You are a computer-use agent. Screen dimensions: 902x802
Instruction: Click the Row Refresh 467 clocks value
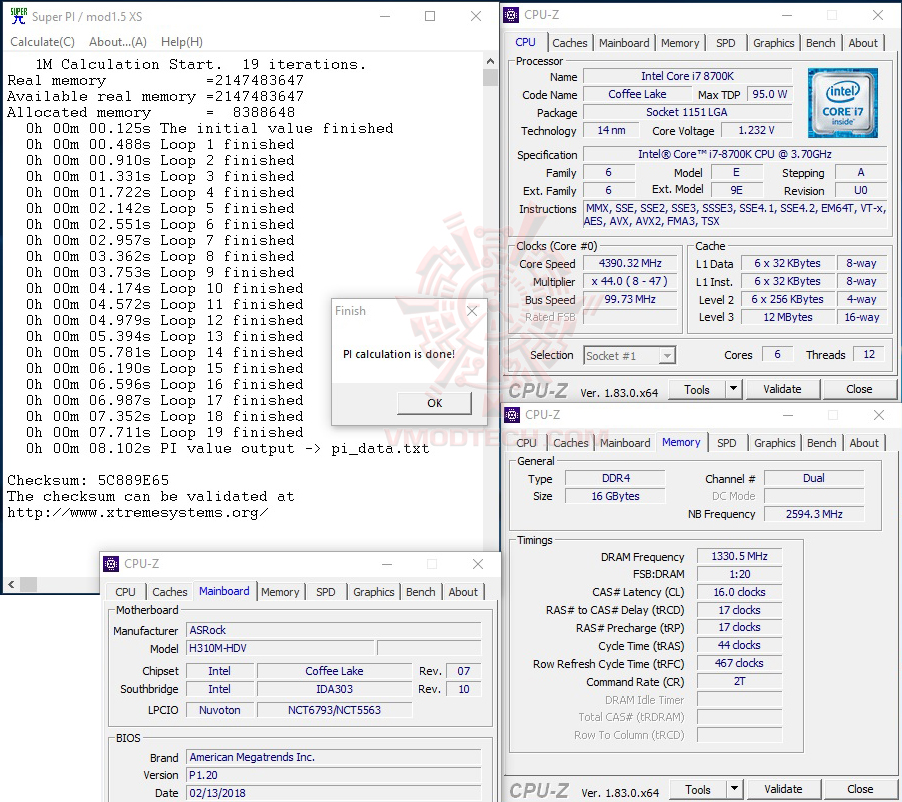(739, 663)
